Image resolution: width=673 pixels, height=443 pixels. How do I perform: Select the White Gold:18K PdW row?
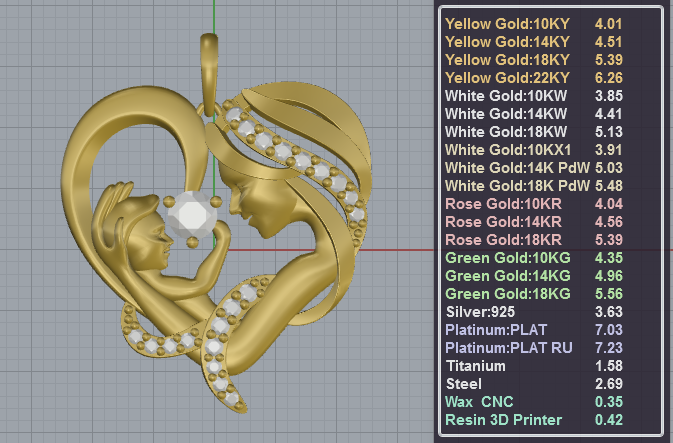[534, 186]
